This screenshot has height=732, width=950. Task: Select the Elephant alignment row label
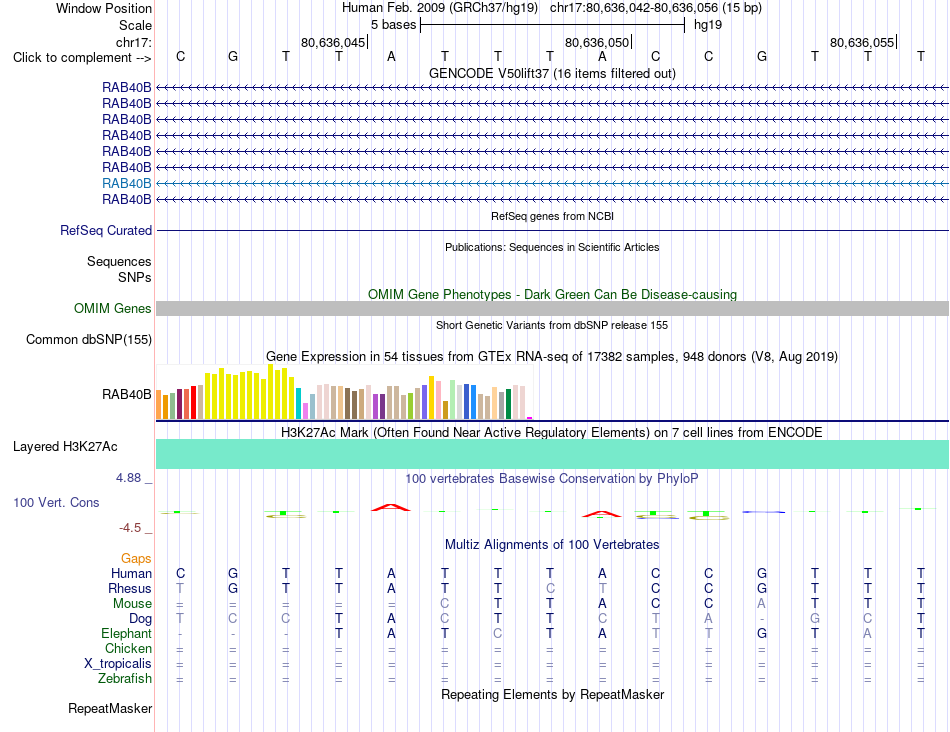(126, 633)
